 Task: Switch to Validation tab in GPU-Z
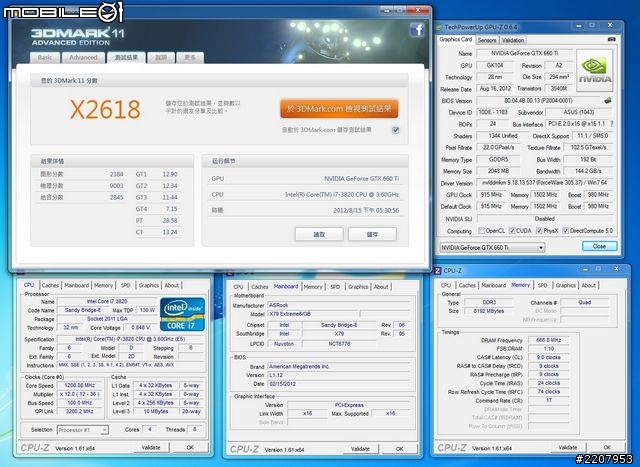[513, 40]
